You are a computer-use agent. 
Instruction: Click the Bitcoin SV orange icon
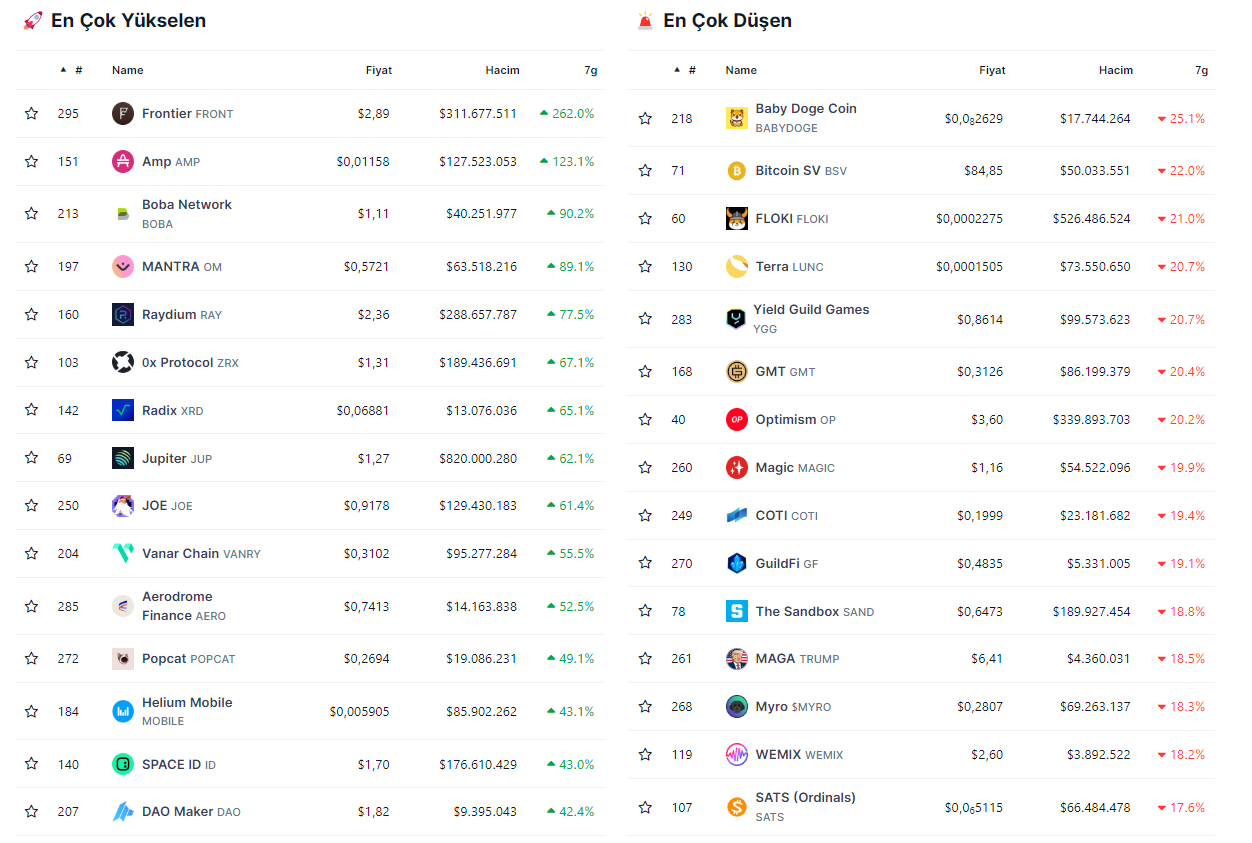click(736, 171)
